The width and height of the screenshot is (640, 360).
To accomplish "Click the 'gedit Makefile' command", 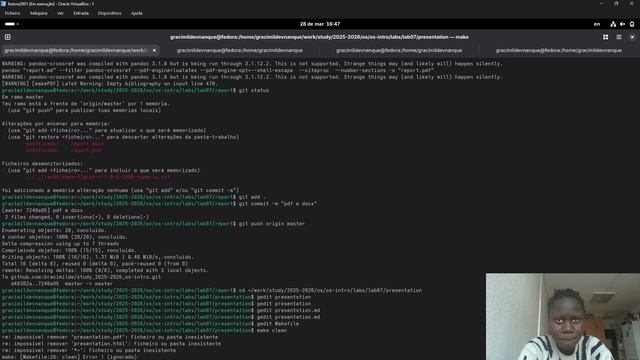I will point(278,324).
